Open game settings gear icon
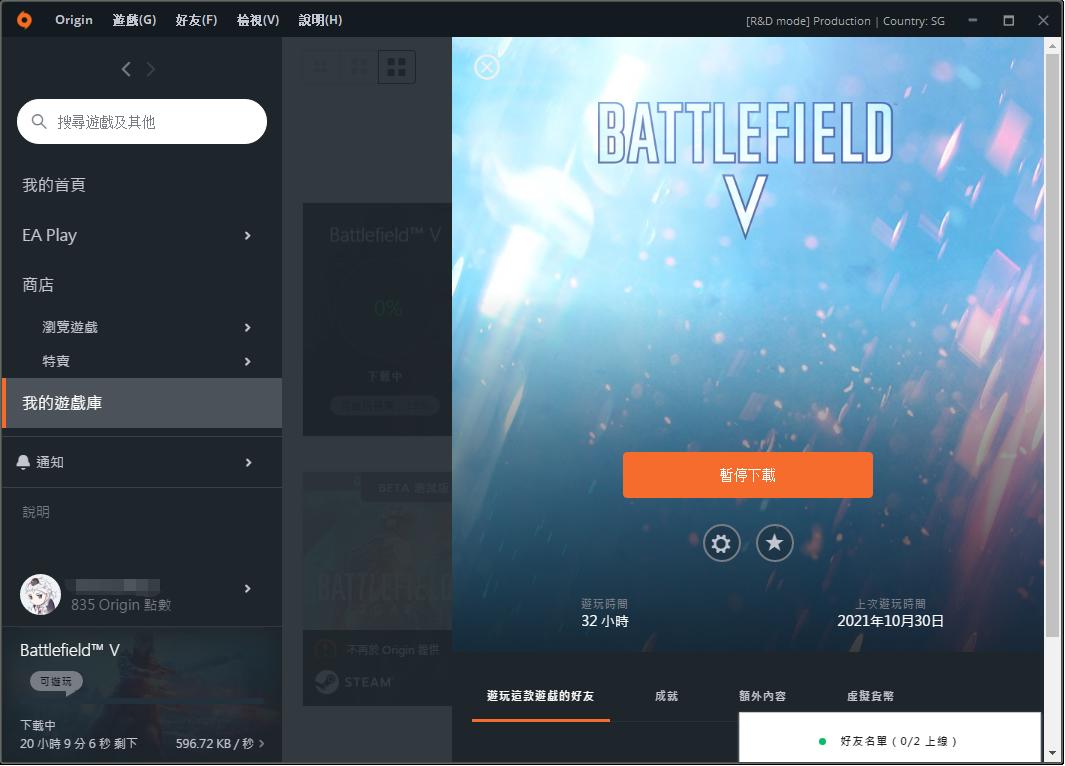The image size is (1065, 766). 721,543
